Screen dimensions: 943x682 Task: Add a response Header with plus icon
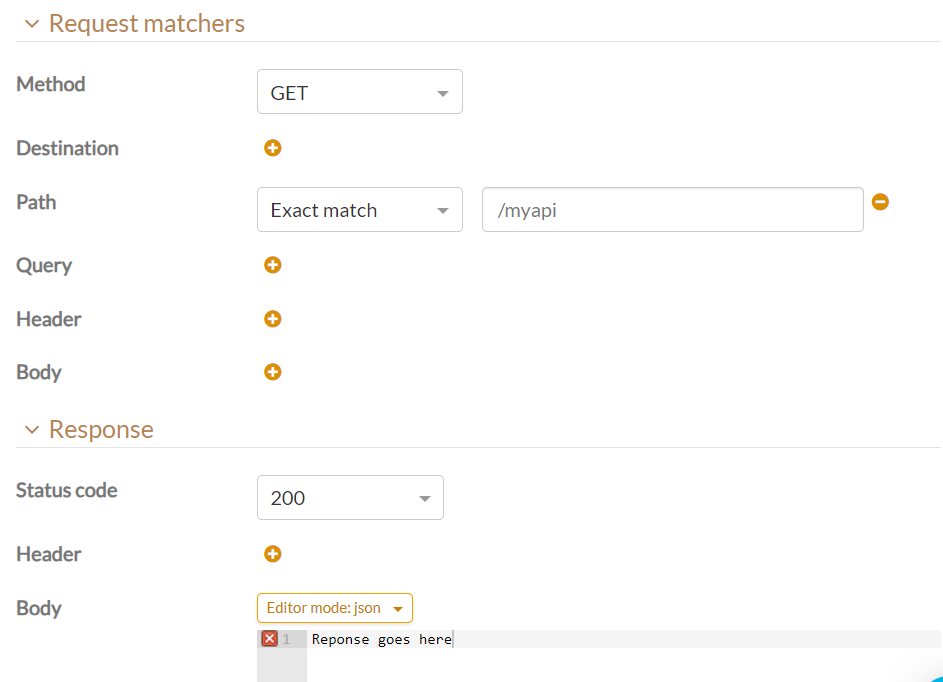[273, 554]
